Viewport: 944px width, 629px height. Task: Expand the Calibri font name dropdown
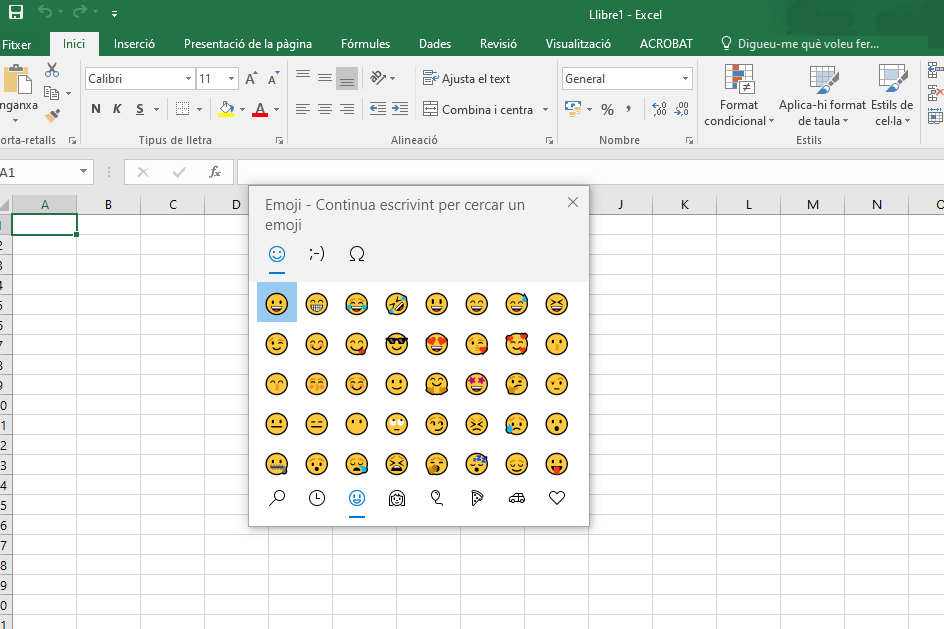pyautogui.click(x=188, y=78)
